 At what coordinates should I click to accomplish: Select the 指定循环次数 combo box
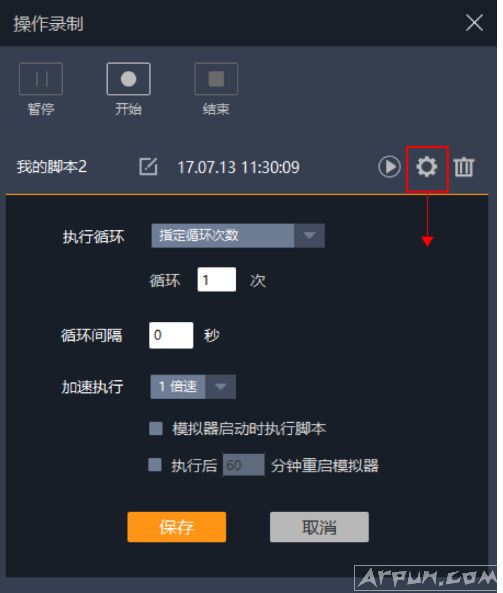(238, 236)
